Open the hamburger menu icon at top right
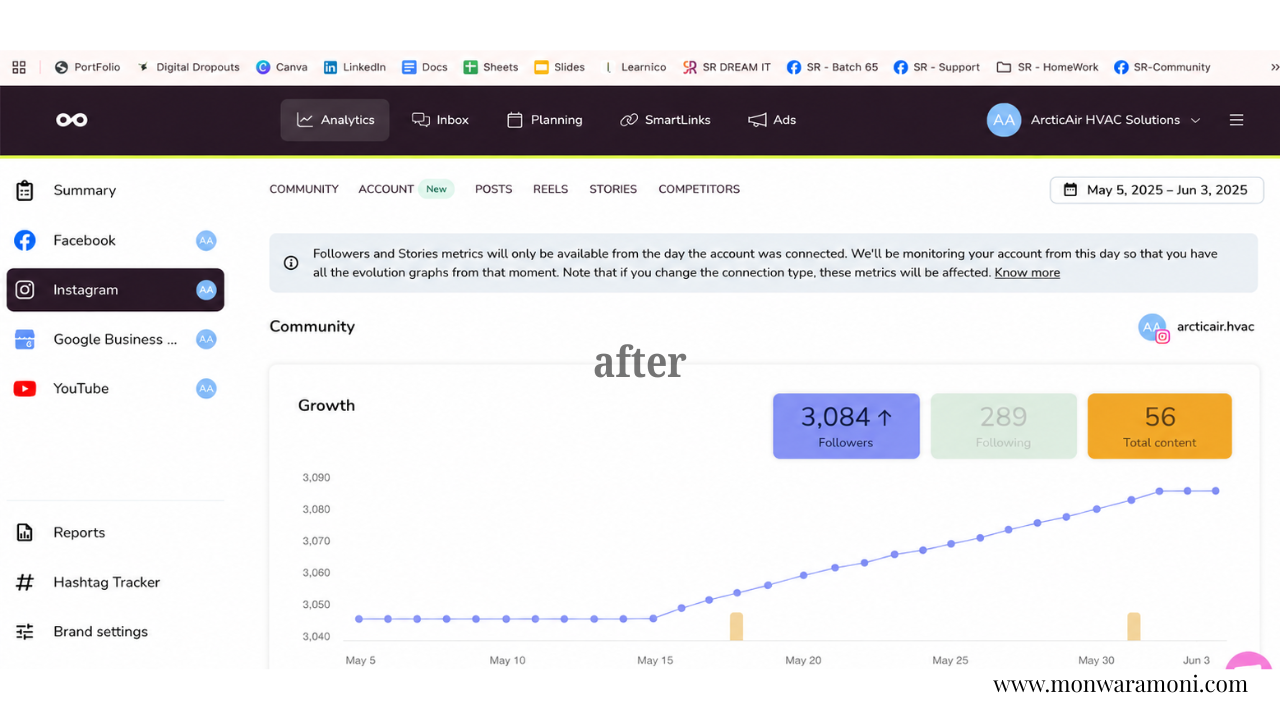The width and height of the screenshot is (1280, 720). (x=1237, y=120)
